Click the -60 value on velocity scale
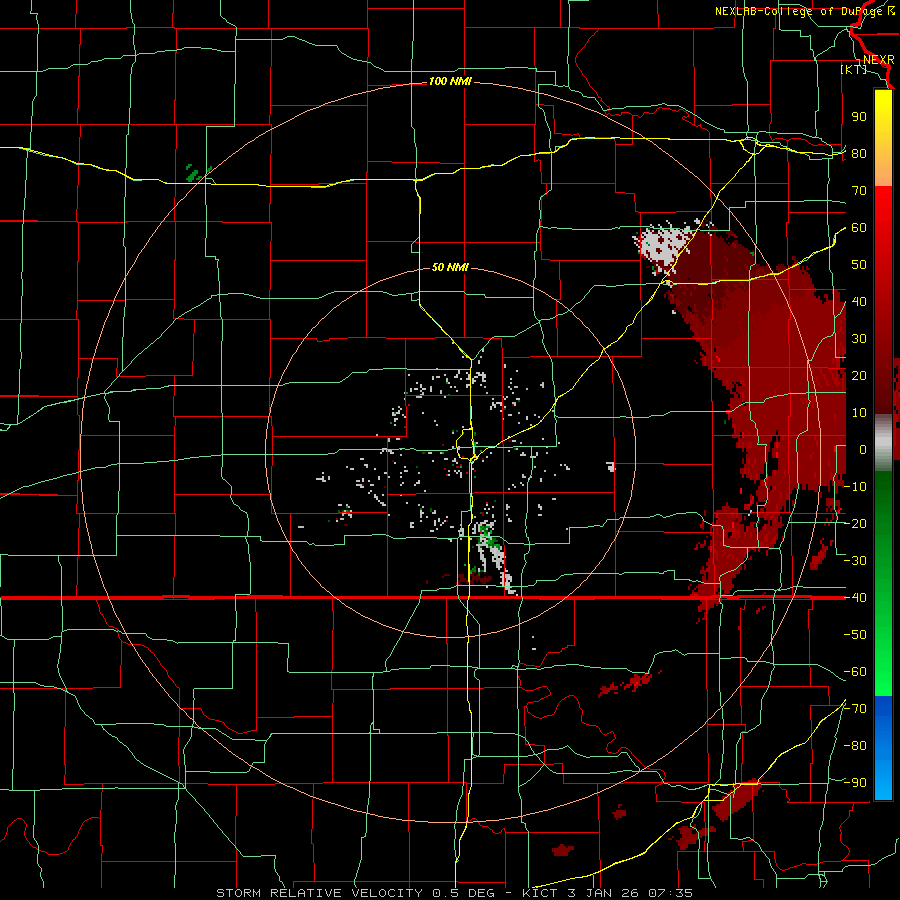Viewport: 900px width, 900px height. (855, 672)
